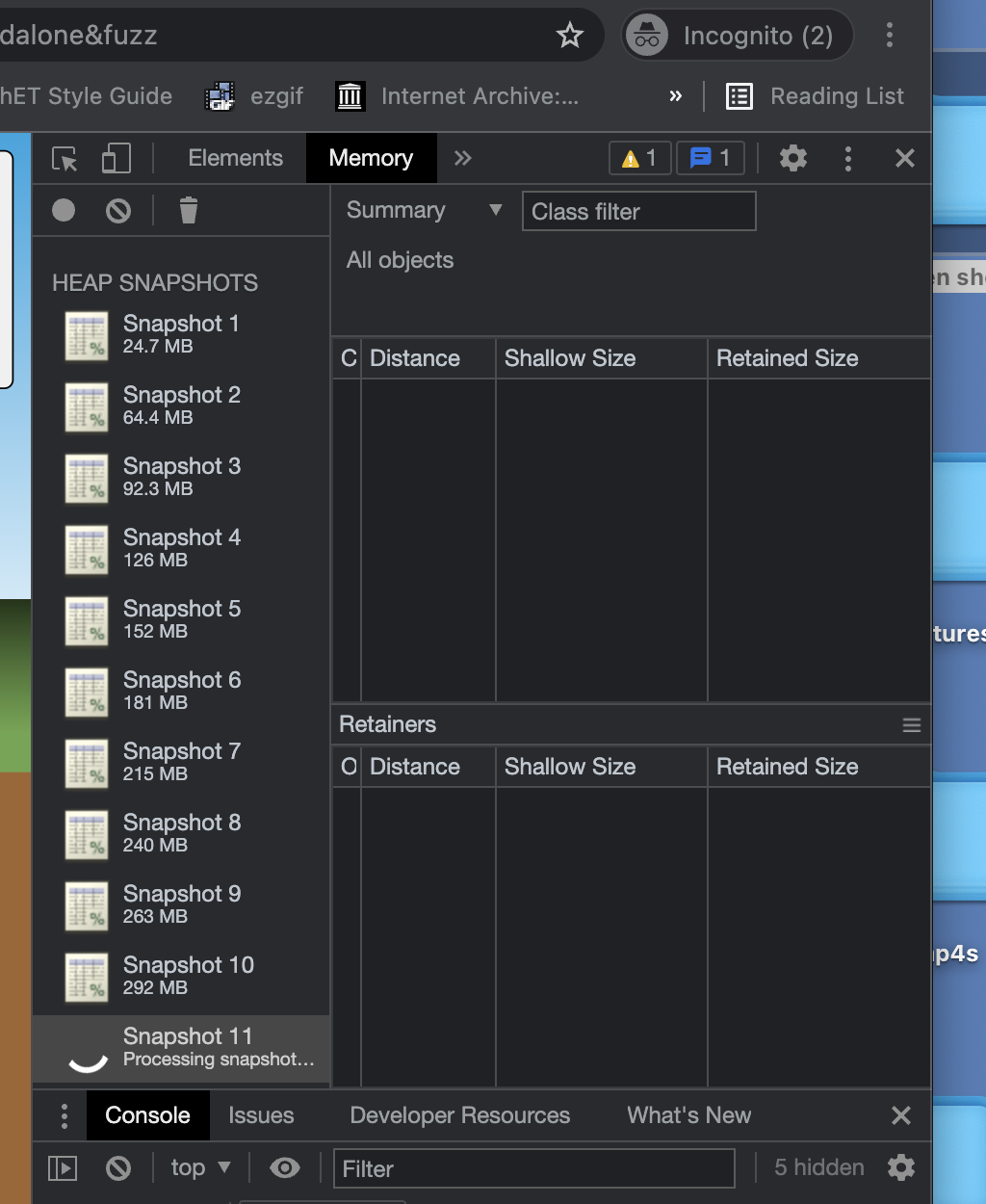Select Snapshot 3 in the heap snapshots list
Viewport: 986px width, 1204px height.
click(x=181, y=476)
